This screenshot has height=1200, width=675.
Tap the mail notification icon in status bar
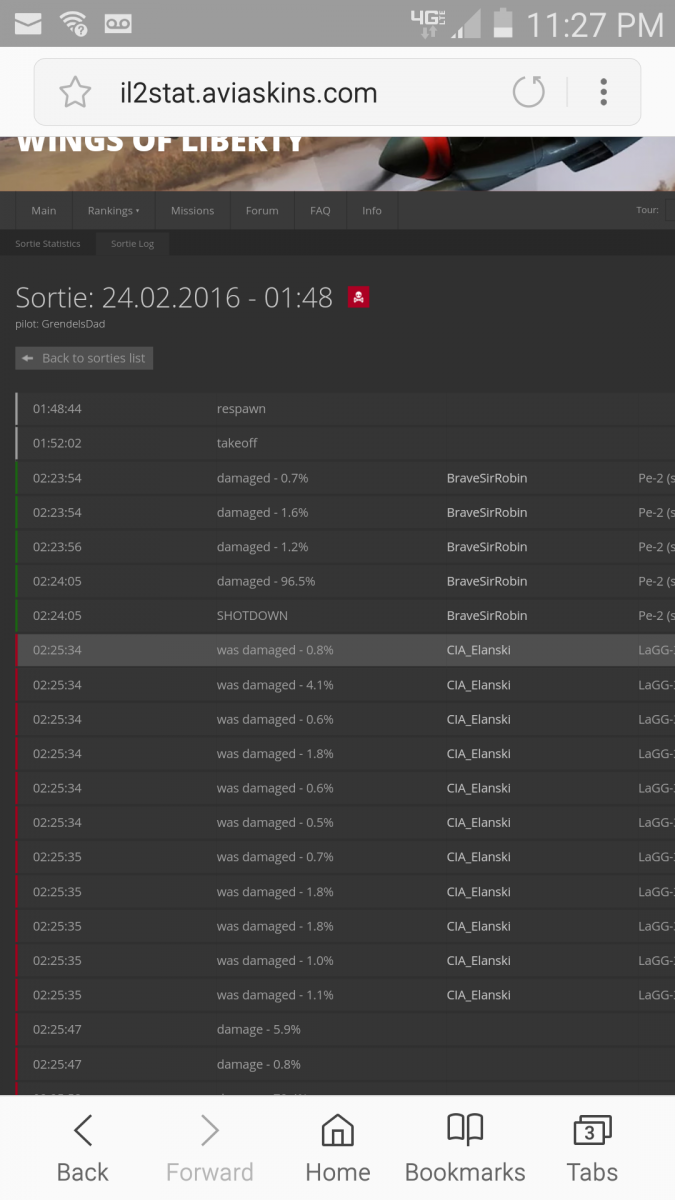pyautogui.click(x=28, y=22)
